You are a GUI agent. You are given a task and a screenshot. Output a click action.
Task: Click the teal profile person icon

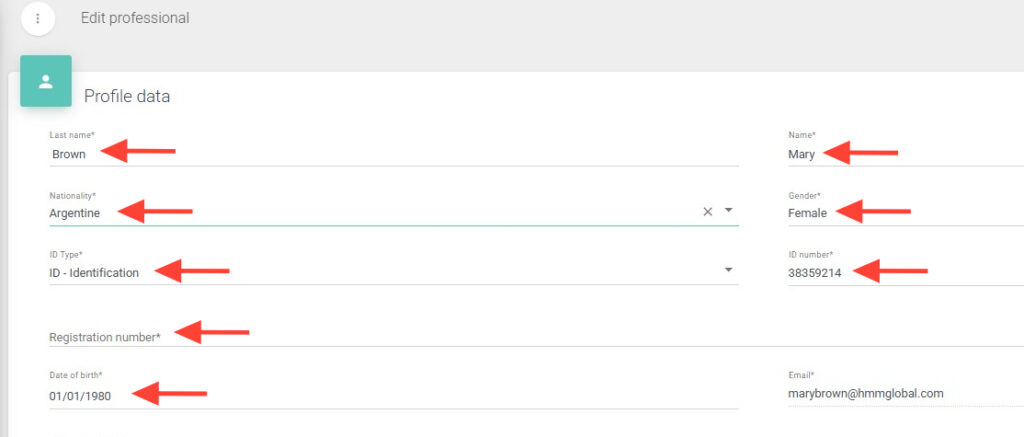click(46, 81)
